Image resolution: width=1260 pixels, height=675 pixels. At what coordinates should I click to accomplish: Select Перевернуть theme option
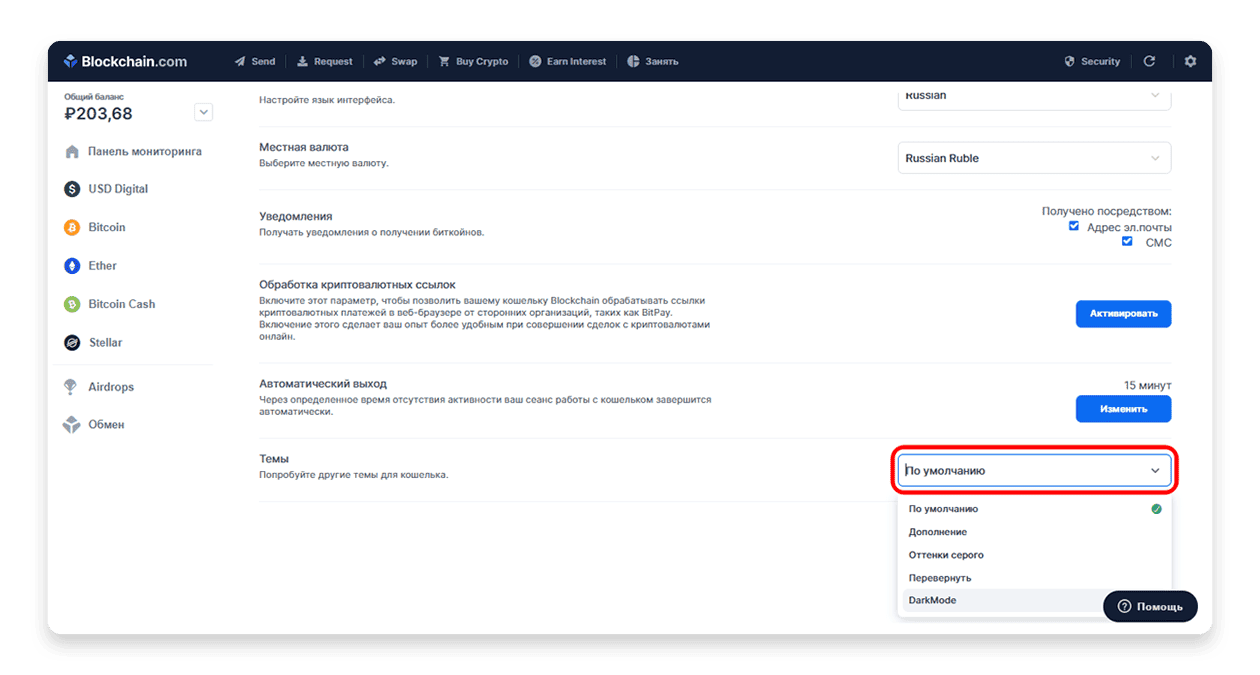coord(1034,578)
